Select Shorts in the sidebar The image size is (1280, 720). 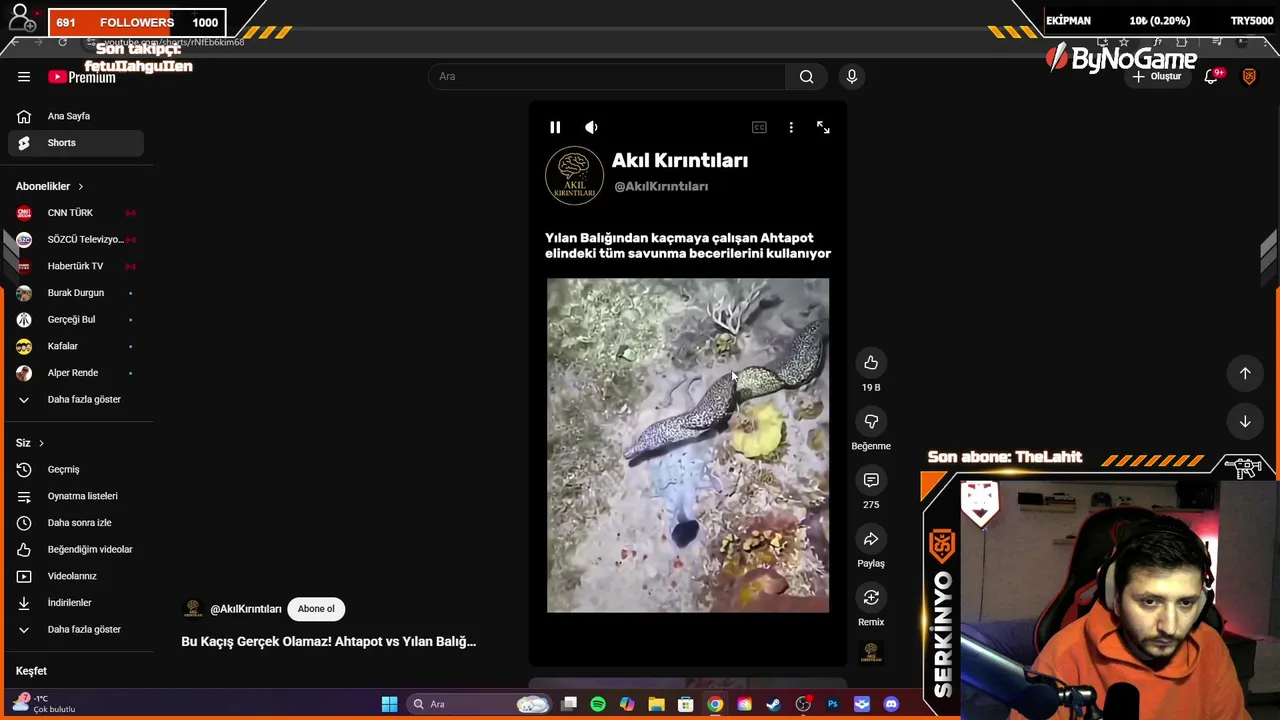[76, 143]
